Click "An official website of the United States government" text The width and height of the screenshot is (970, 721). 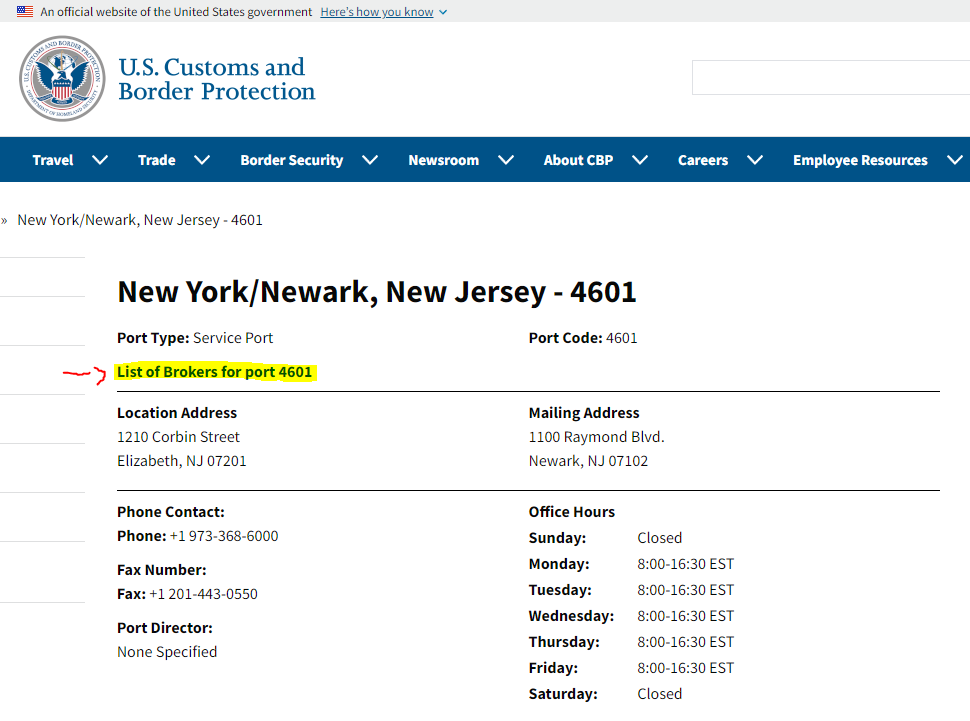[x=176, y=12]
